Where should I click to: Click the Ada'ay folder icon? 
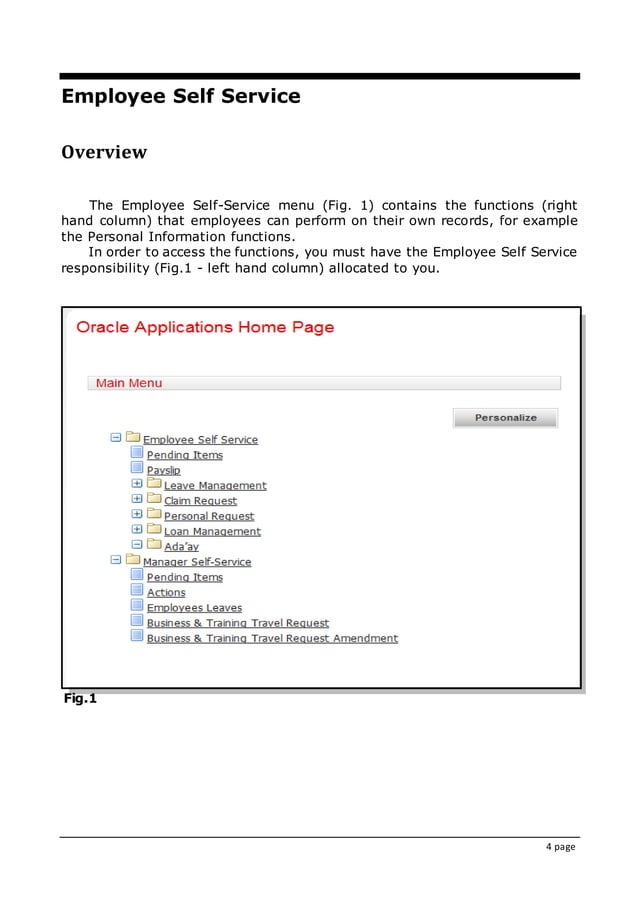(x=154, y=544)
